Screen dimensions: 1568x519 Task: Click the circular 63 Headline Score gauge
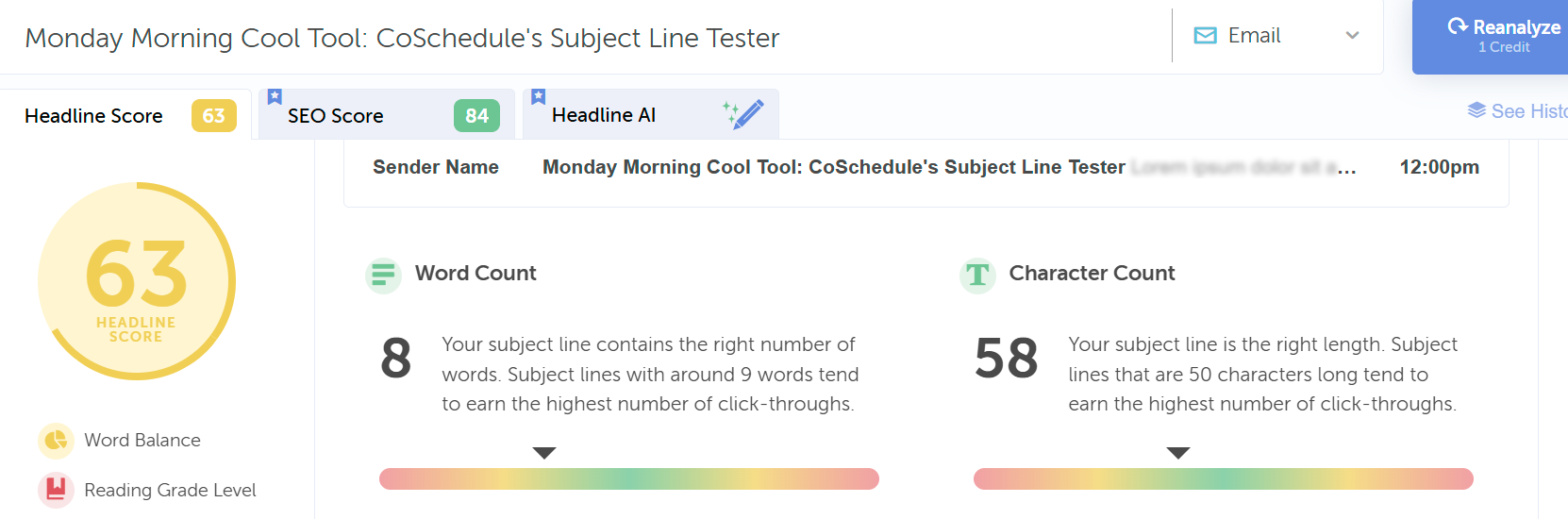tap(137, 281)
